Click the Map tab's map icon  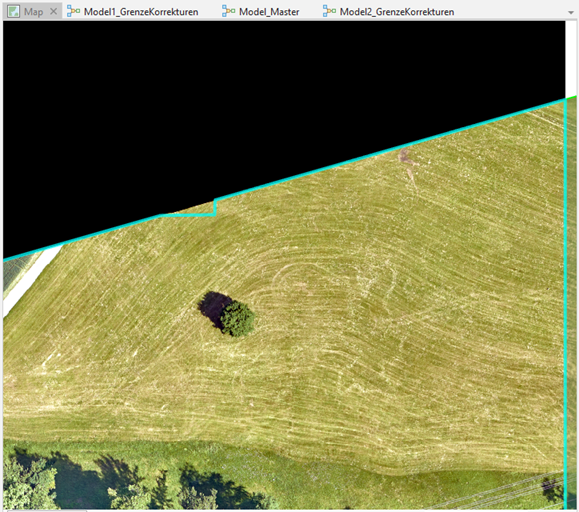(13, 11)
